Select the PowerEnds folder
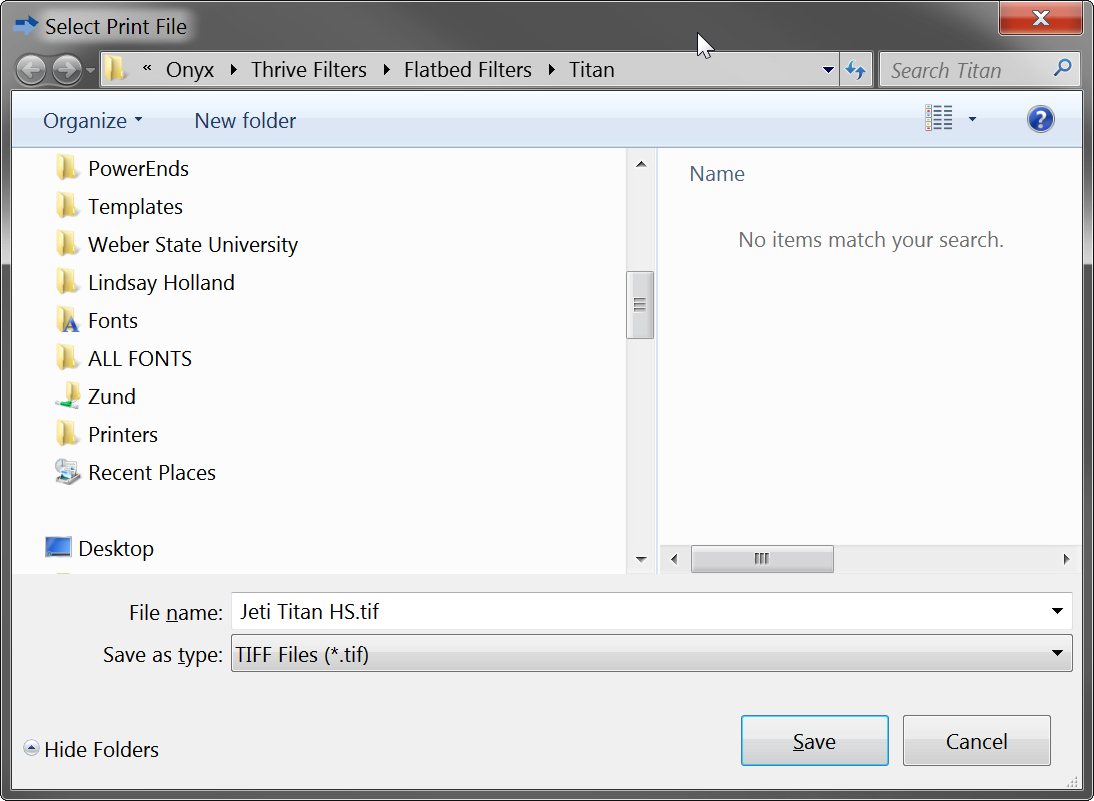The height and width of the screenshot is (801, 1094). click(x=138, y=168)
